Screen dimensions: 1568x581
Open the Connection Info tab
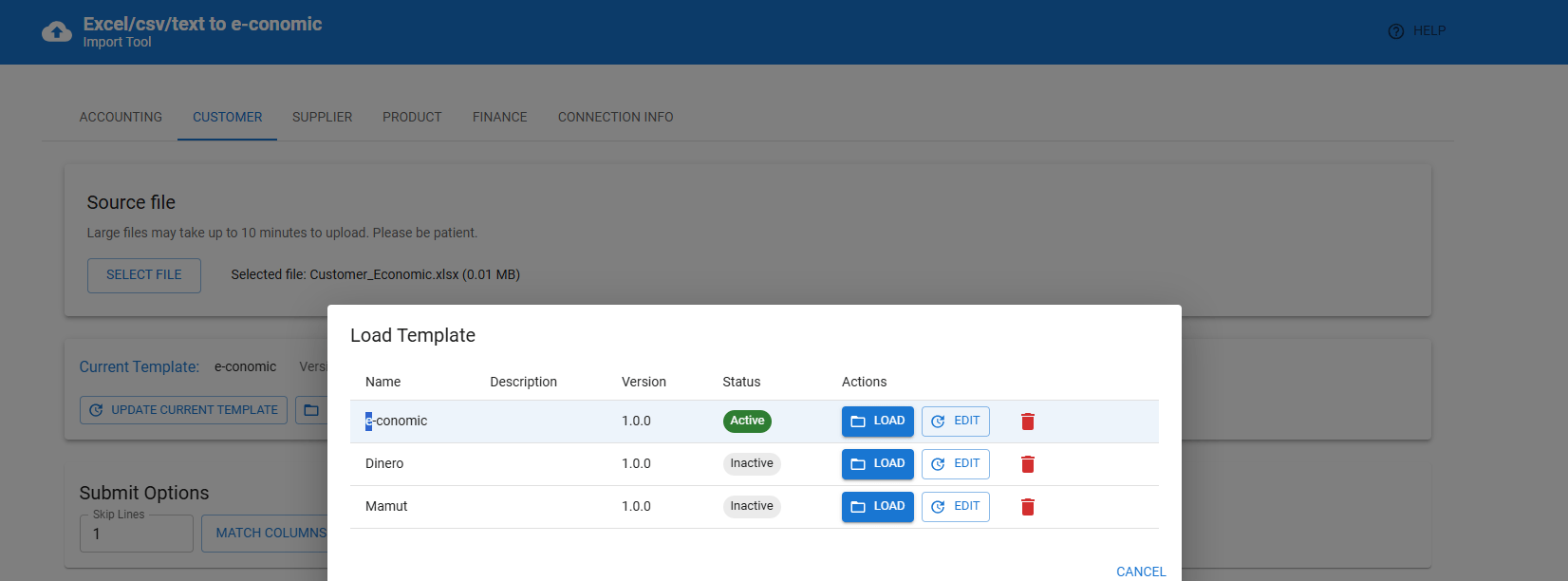615,118
